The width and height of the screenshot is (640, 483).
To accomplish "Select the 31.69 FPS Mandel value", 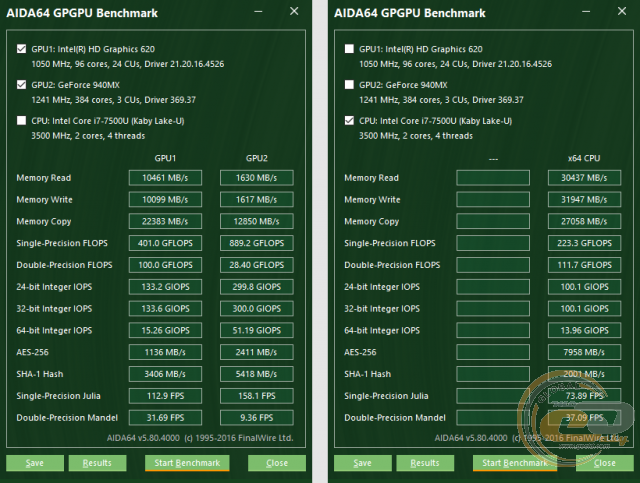I will 165,418.
